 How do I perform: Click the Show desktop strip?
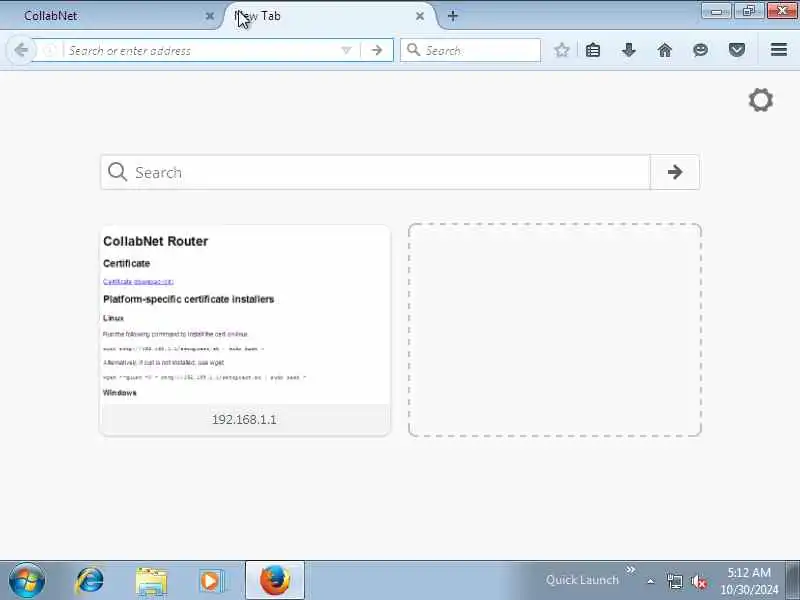pyautogui.click(x=792, y=581)
